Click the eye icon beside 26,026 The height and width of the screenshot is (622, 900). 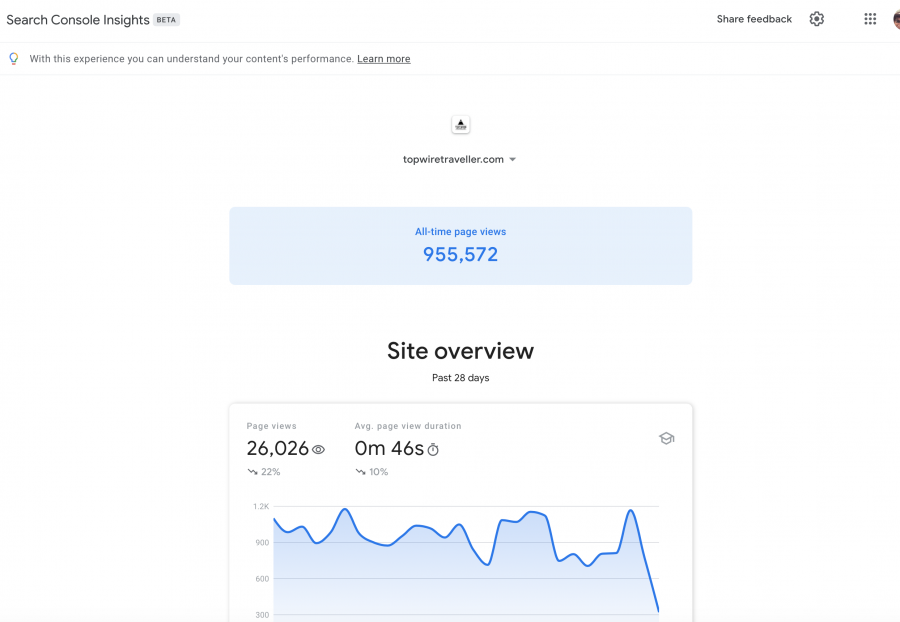pyautogui.click(x=318, y=450)
